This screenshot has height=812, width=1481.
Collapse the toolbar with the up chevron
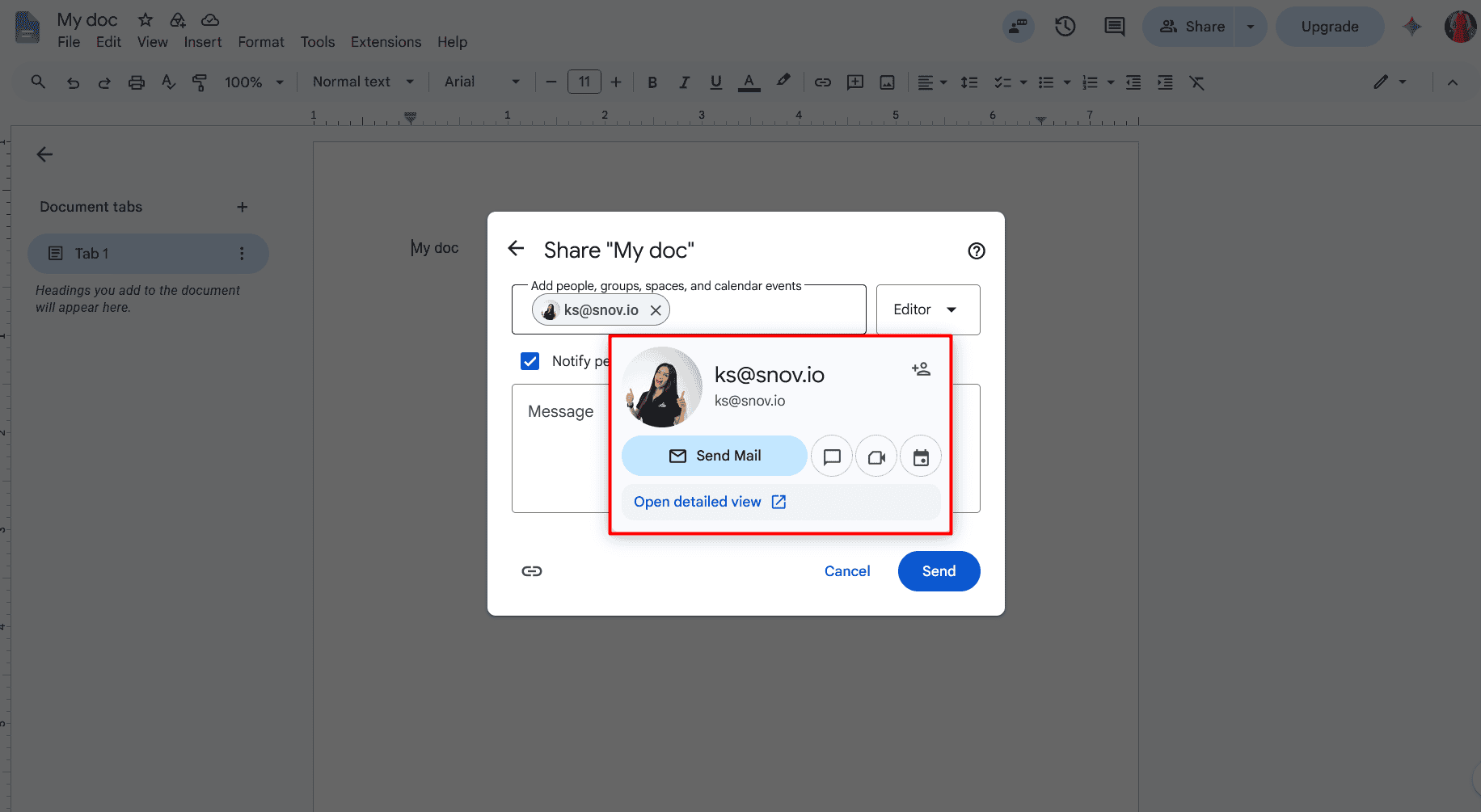click(1453, 82)
